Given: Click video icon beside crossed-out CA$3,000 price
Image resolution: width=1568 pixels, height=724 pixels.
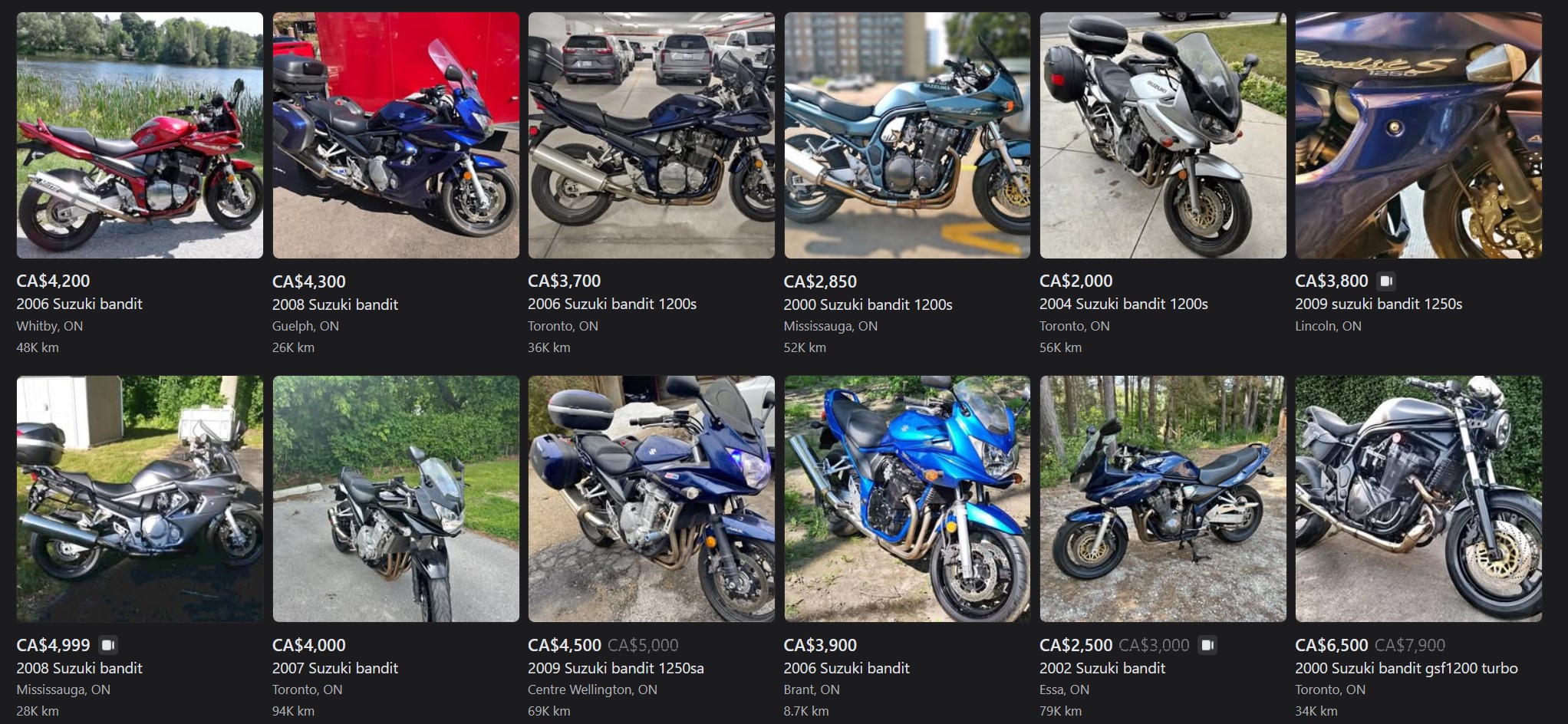Looking at the screenshot, I should (1207, 645).
